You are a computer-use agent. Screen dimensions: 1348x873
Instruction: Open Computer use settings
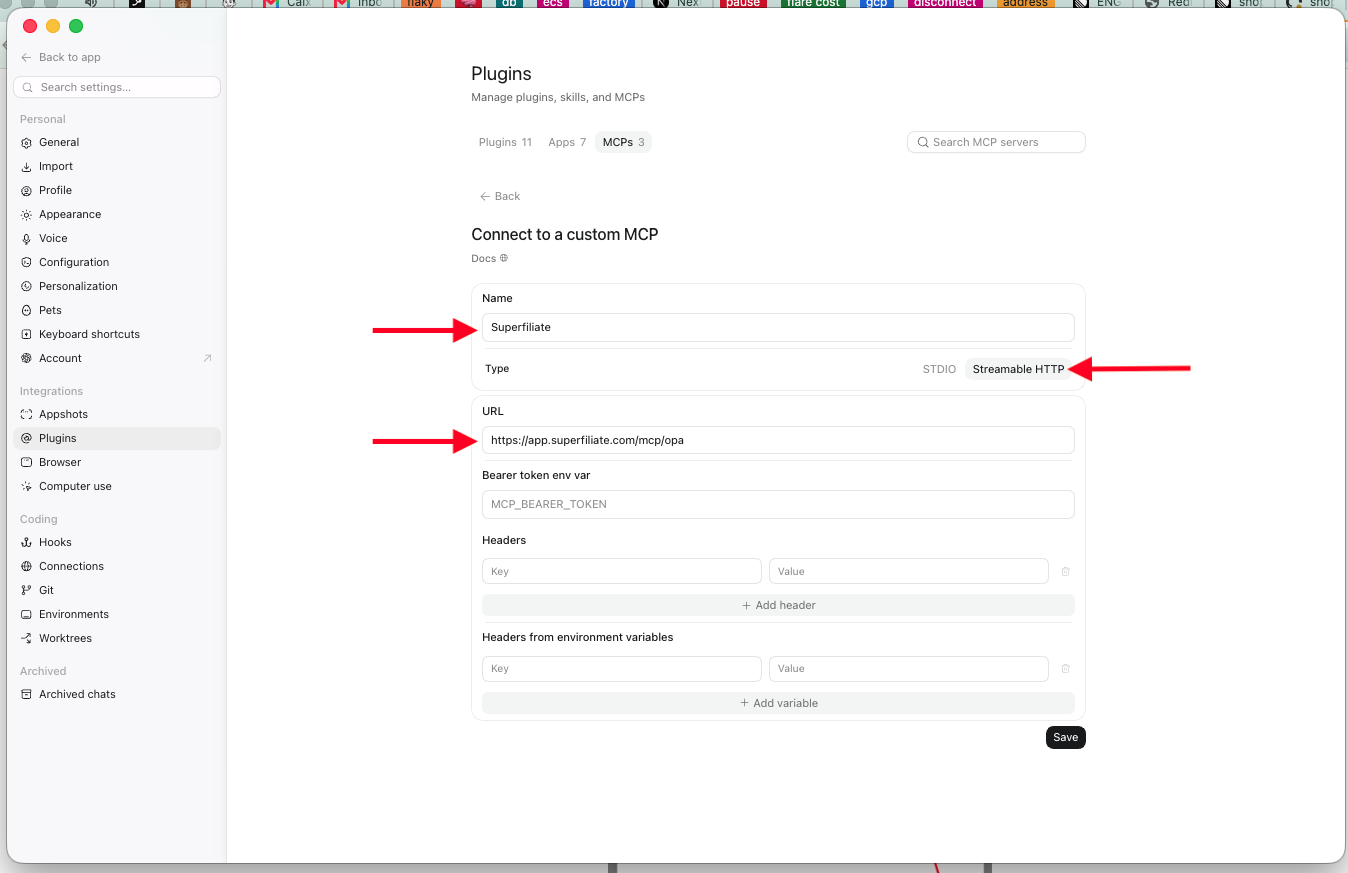(117, 486)
